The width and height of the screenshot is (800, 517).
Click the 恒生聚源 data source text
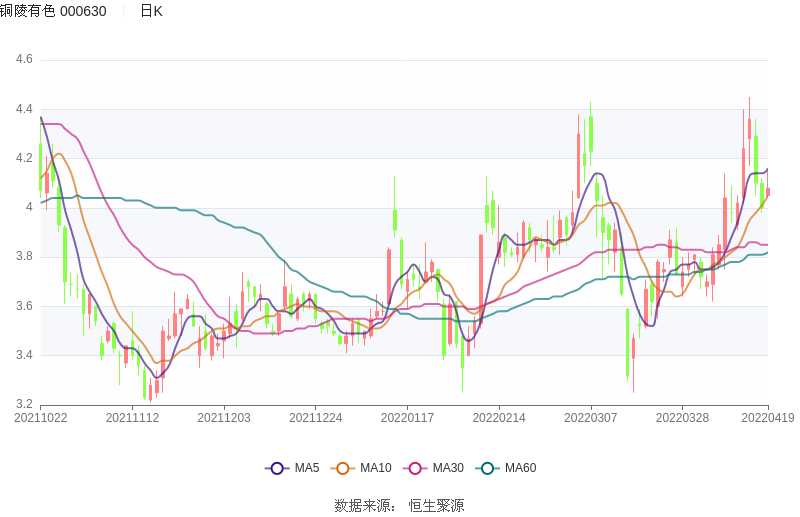point(436,506)
